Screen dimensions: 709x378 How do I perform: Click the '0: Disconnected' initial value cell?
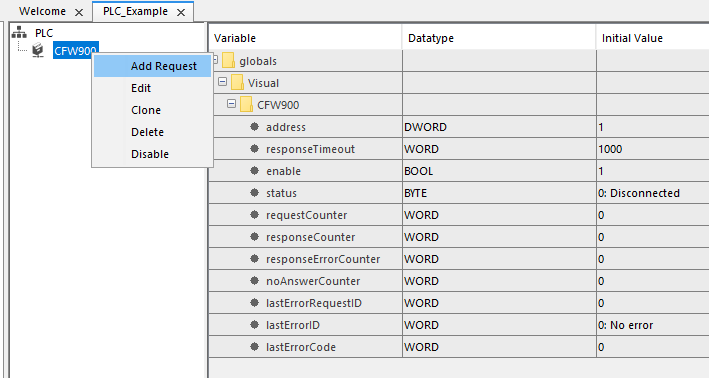pos(653,193)
